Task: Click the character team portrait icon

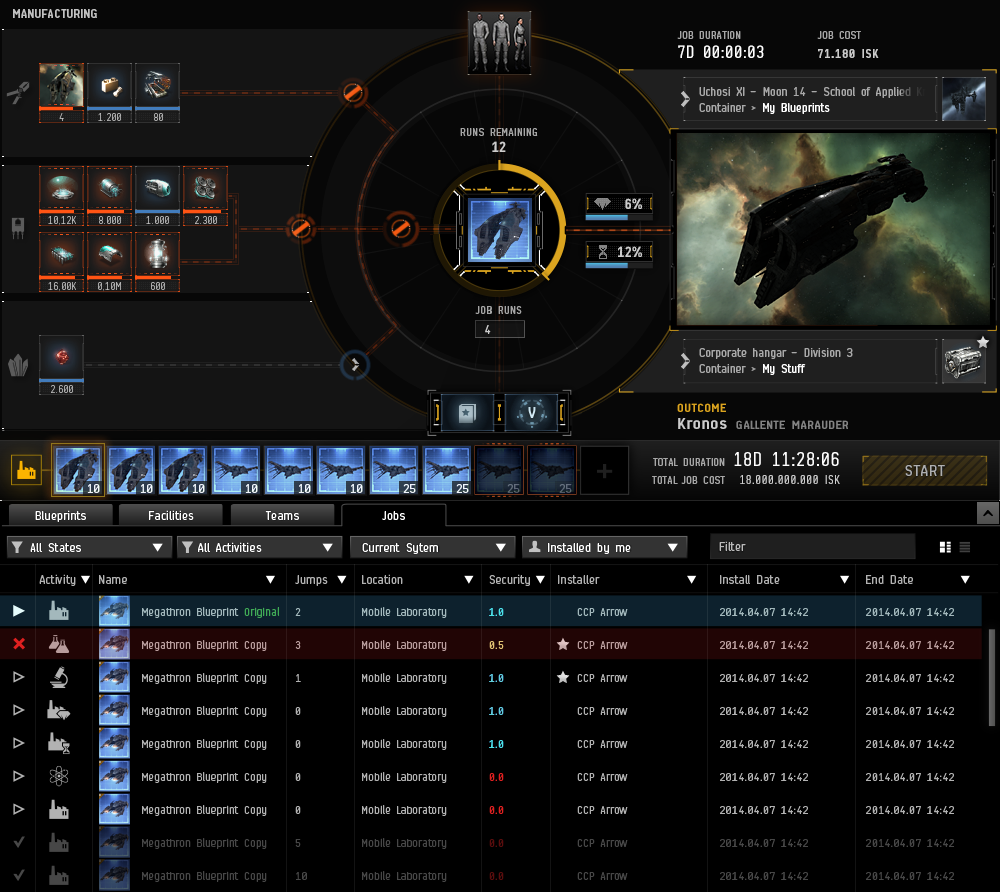Action: (499, 43)
